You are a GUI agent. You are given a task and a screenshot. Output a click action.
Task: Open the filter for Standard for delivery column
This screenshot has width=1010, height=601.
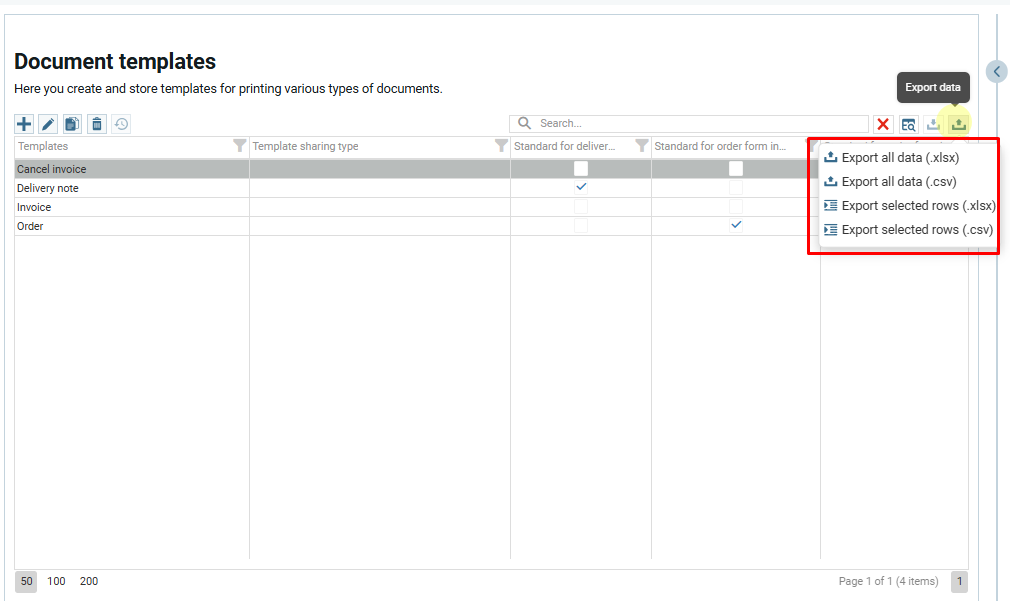(642, 146)
